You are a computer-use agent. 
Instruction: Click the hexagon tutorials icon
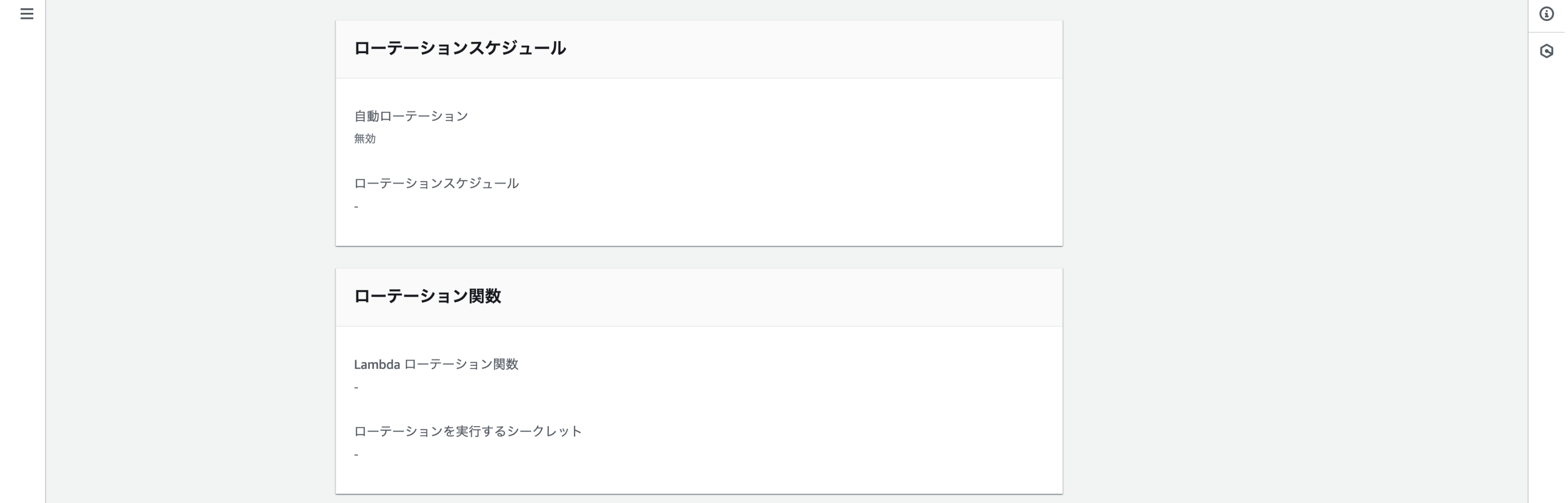pyautogui.click(x=1546, y=51)
